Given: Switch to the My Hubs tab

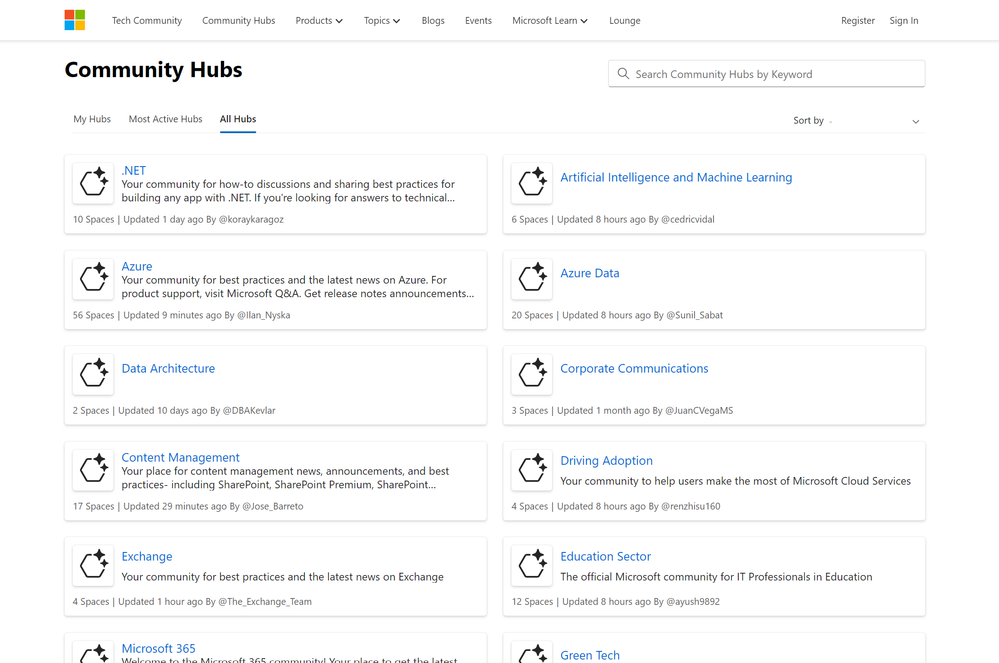Looking at the screenshot, I should [92, 119].
